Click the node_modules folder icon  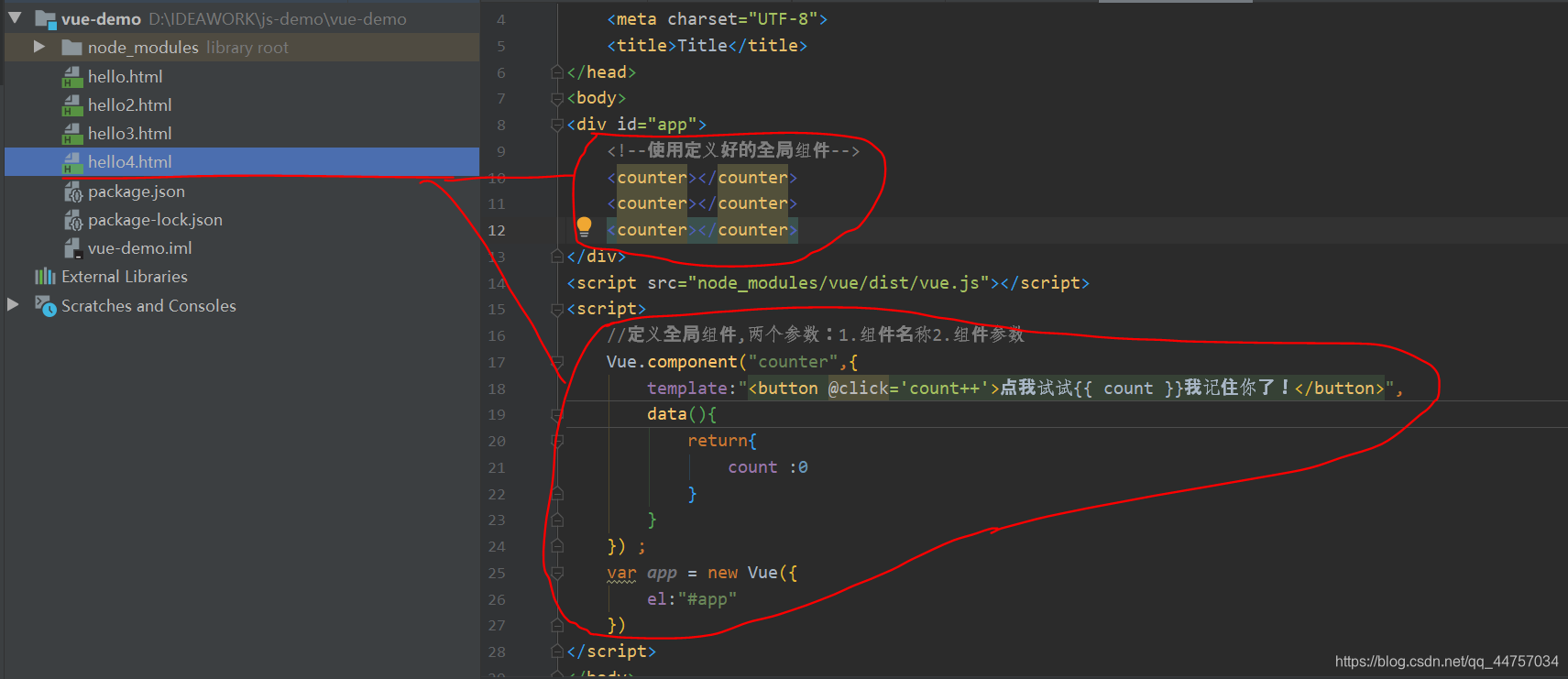pos(72,47)
